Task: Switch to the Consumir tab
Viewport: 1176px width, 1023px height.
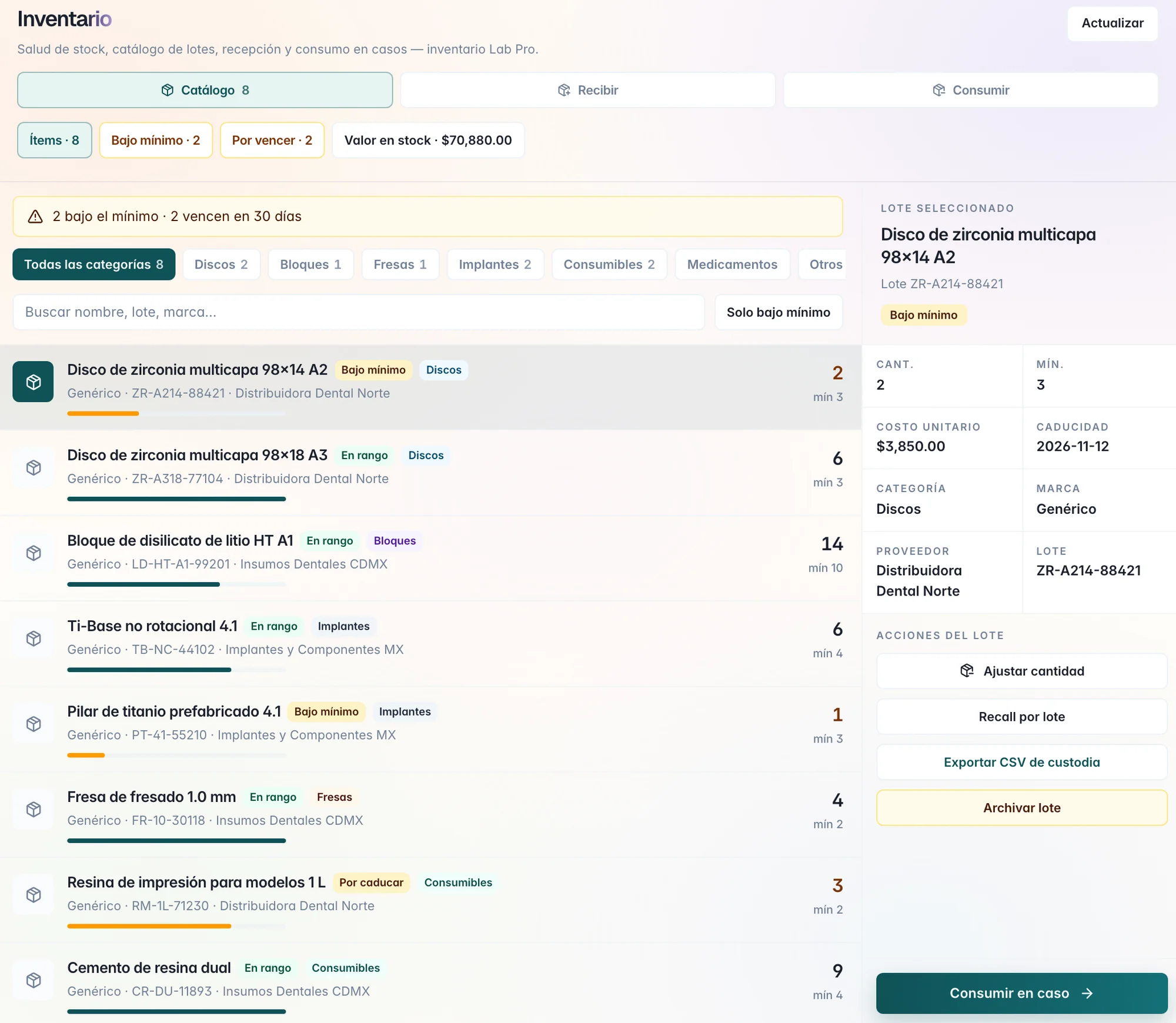Action: coord(971,90)
